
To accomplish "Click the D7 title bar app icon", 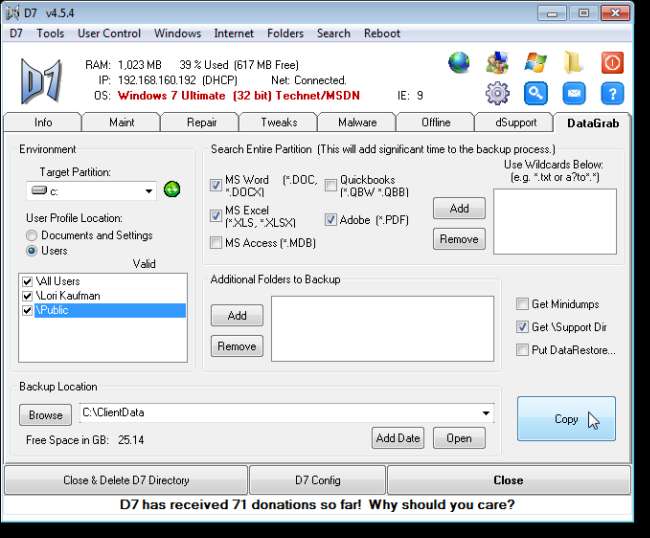I will [13, 13].
